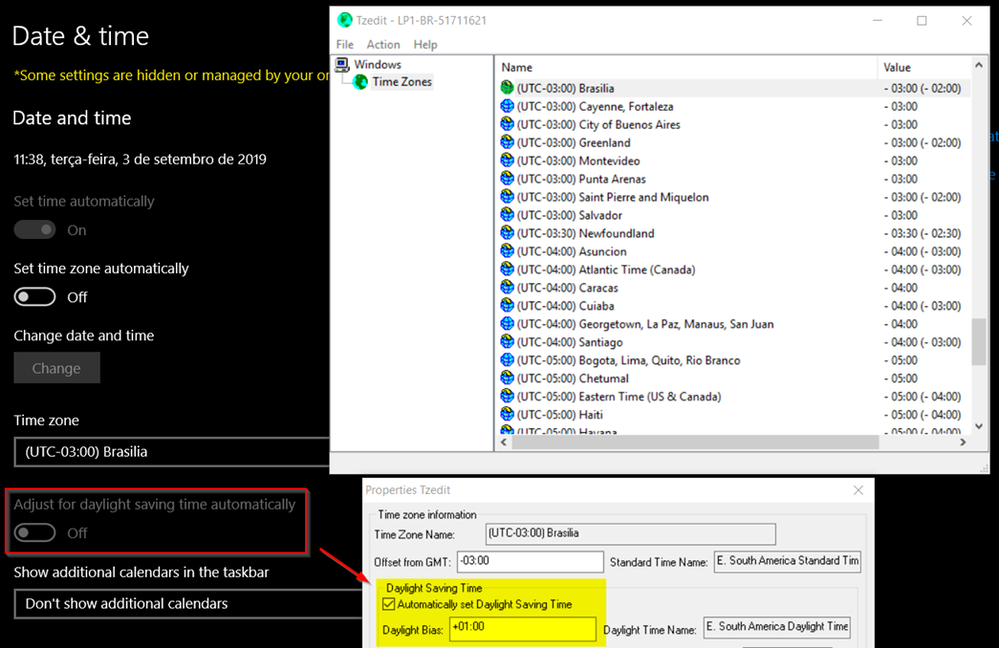
Task: Click globe icon beside Santiago
Action: click(x=507, y=342)
